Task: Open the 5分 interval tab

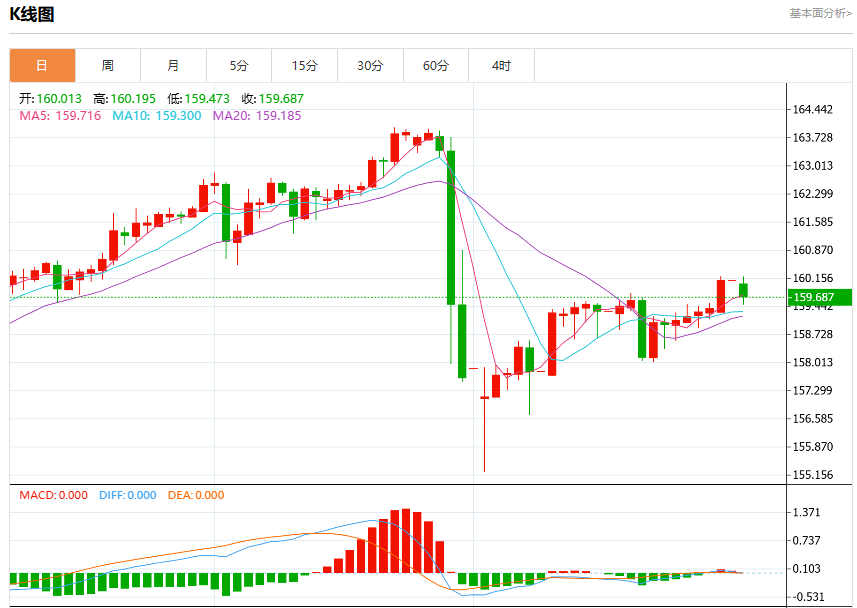Action: point(239,66)
